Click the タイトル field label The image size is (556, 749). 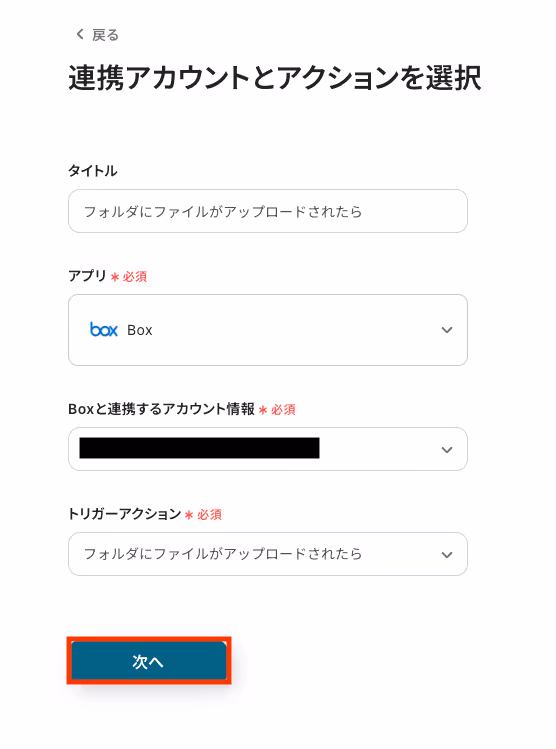(x=92, y=171)
